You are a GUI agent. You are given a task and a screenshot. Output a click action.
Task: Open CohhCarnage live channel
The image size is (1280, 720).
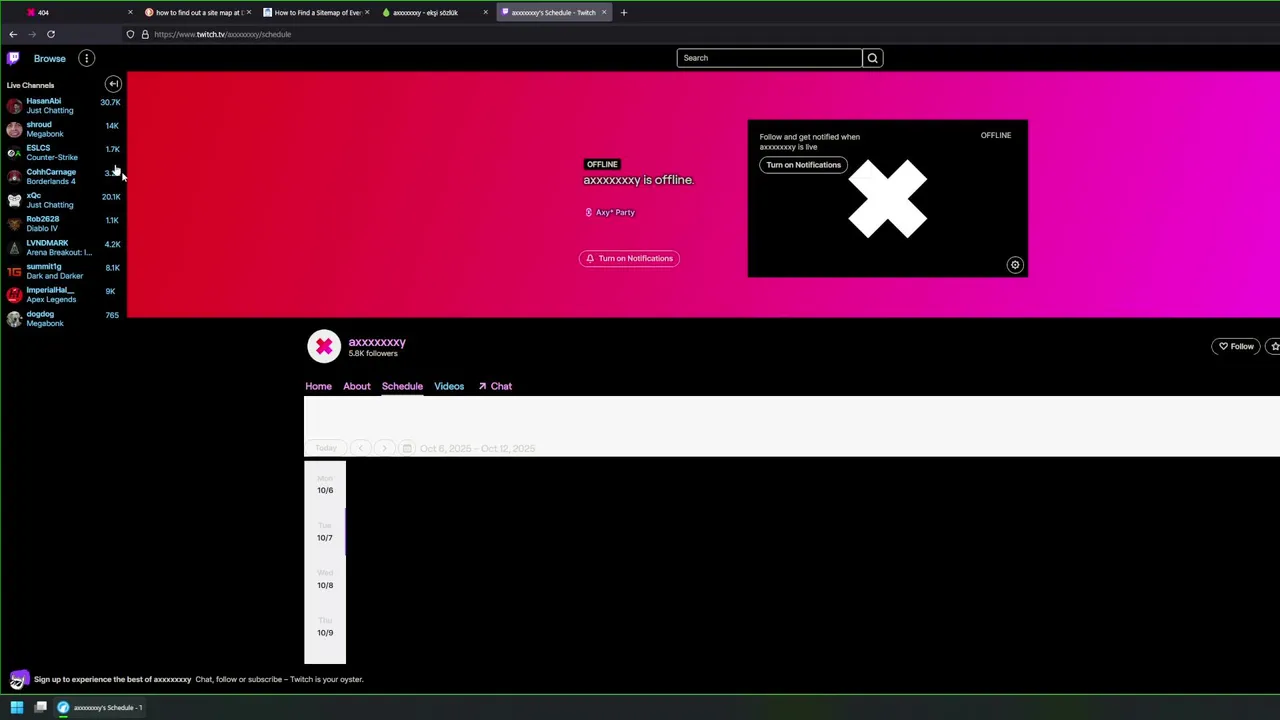(x=63, y=176)
